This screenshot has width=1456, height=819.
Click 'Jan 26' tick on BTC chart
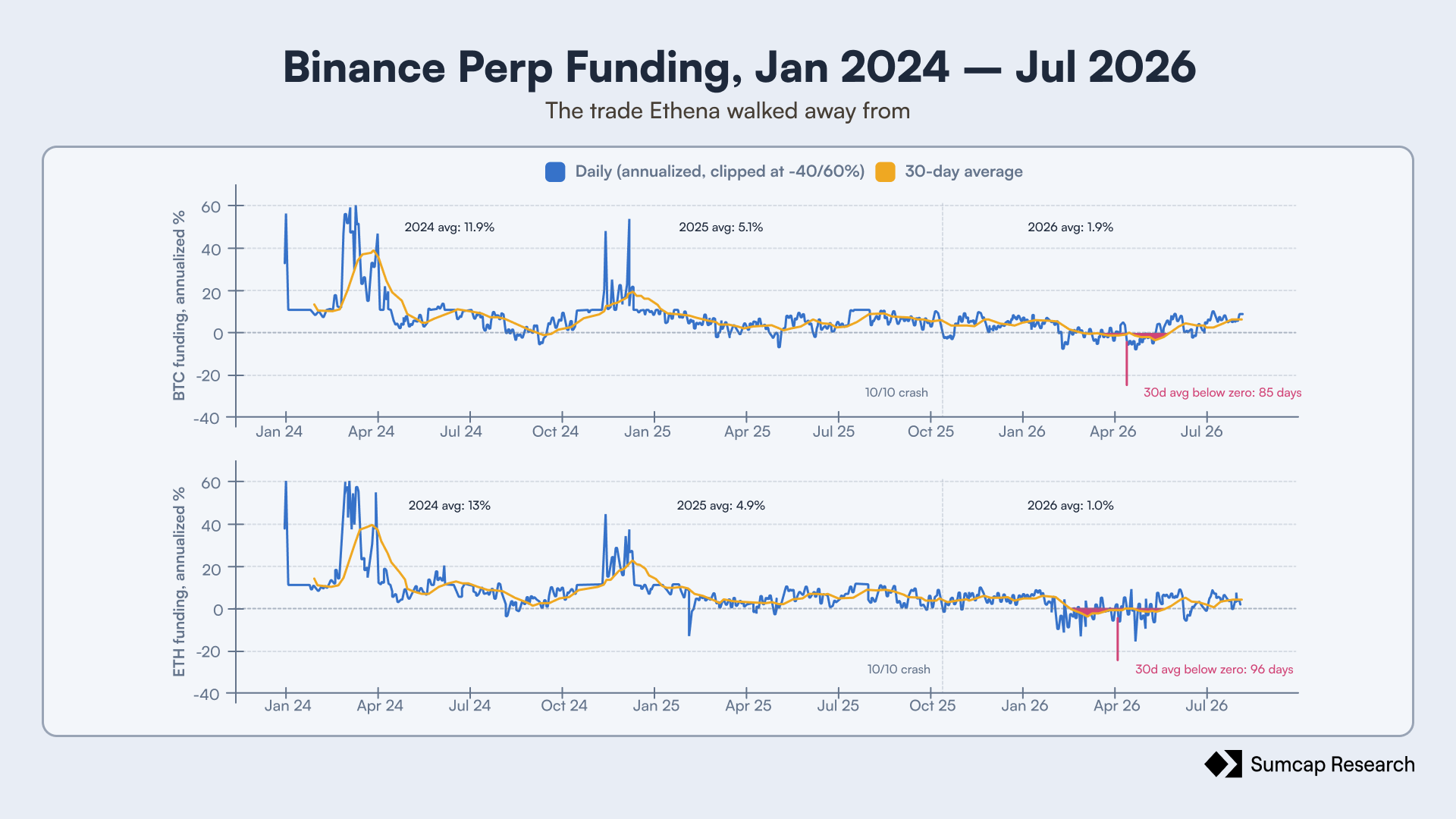(1021, 431)
